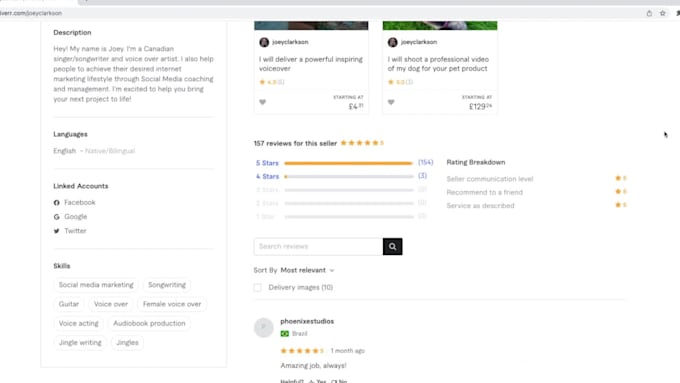
Task: Click 'Amazing job, always!' review text
Action: (313, 366)
